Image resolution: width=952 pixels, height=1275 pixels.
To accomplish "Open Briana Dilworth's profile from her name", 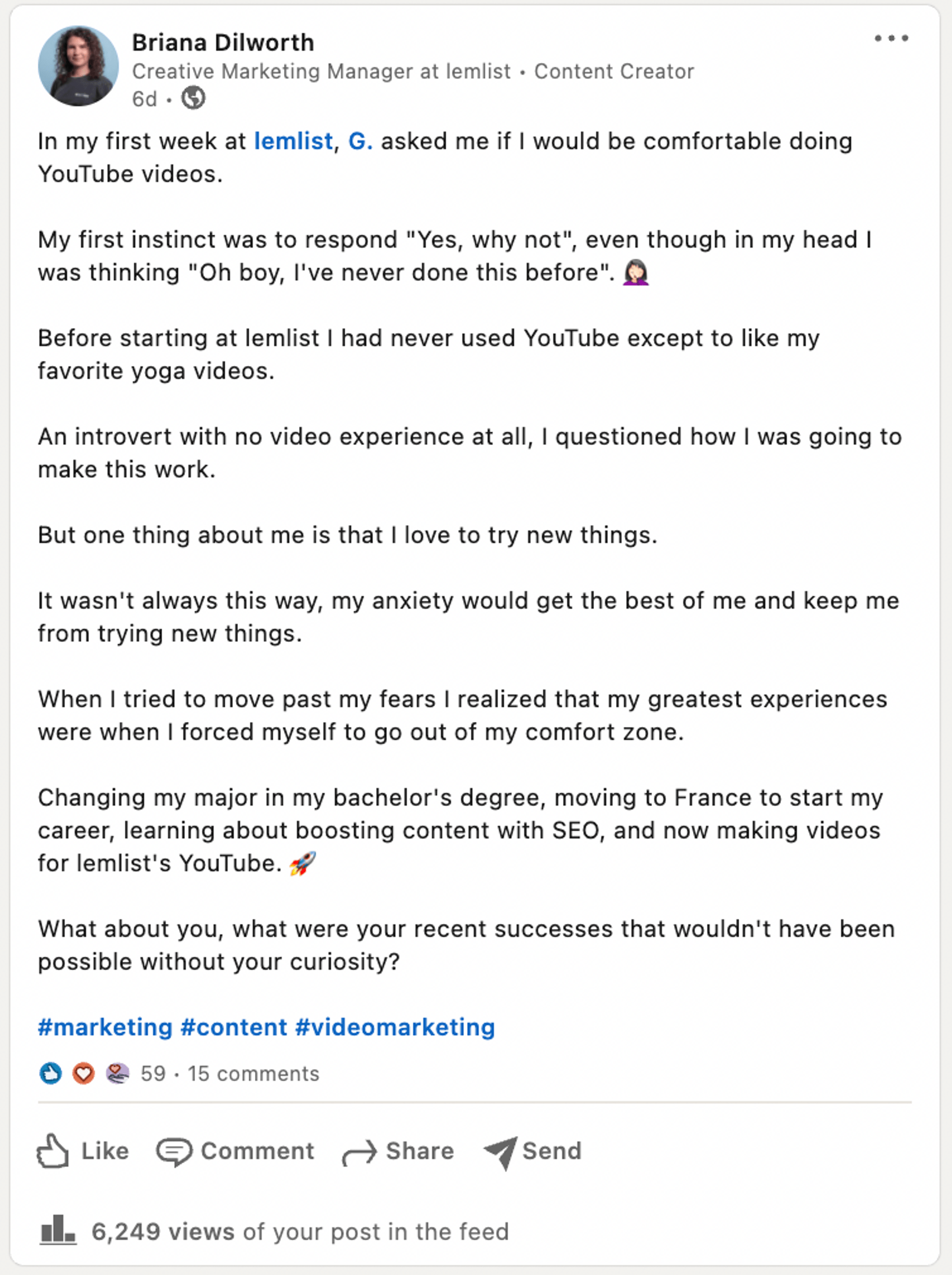I will coord(222,42).
